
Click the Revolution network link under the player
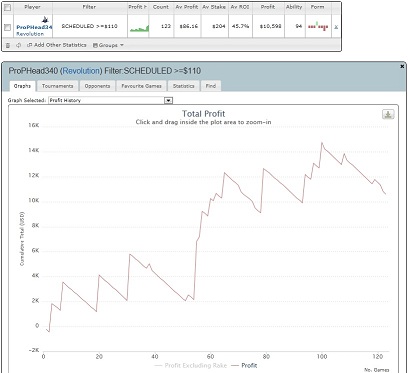[30, 34]
